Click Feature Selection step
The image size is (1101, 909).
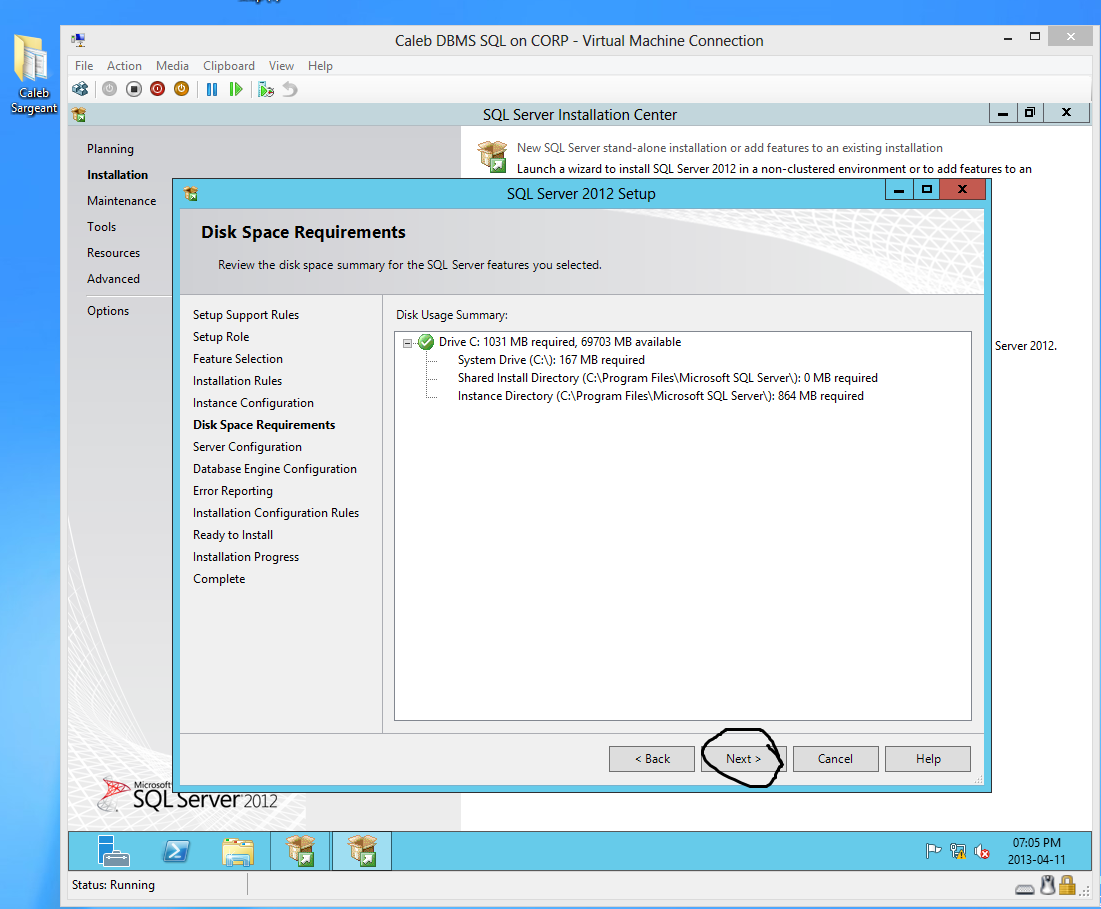(237, 359)
